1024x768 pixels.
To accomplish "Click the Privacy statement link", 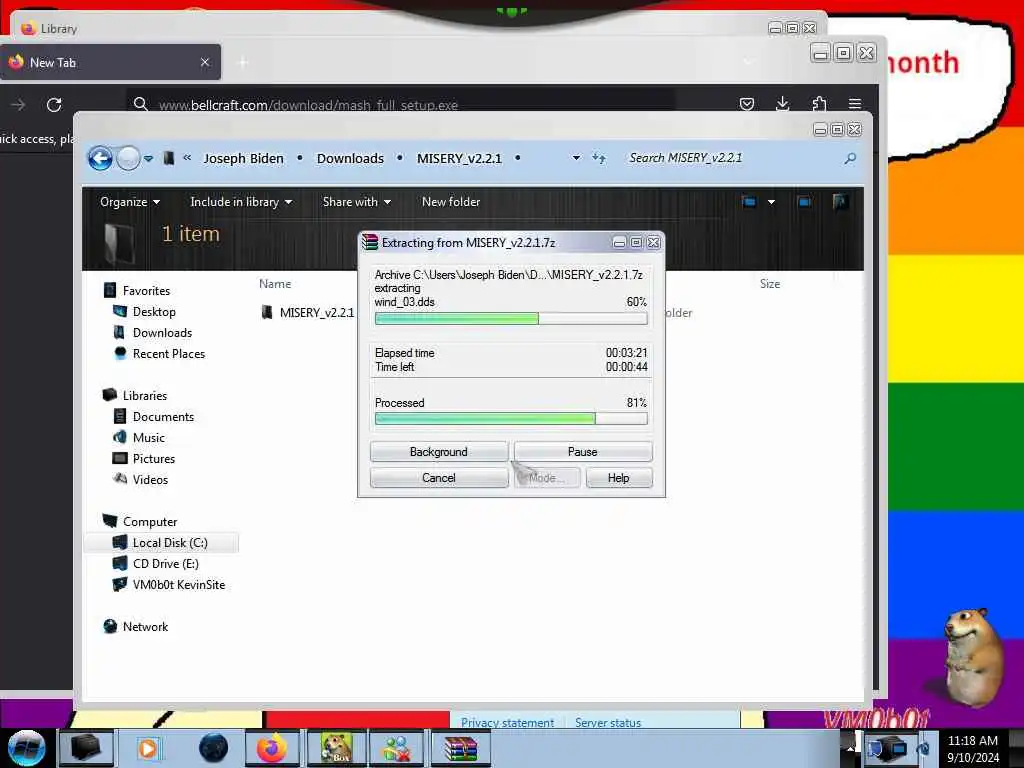I will [x=507, y=722].
